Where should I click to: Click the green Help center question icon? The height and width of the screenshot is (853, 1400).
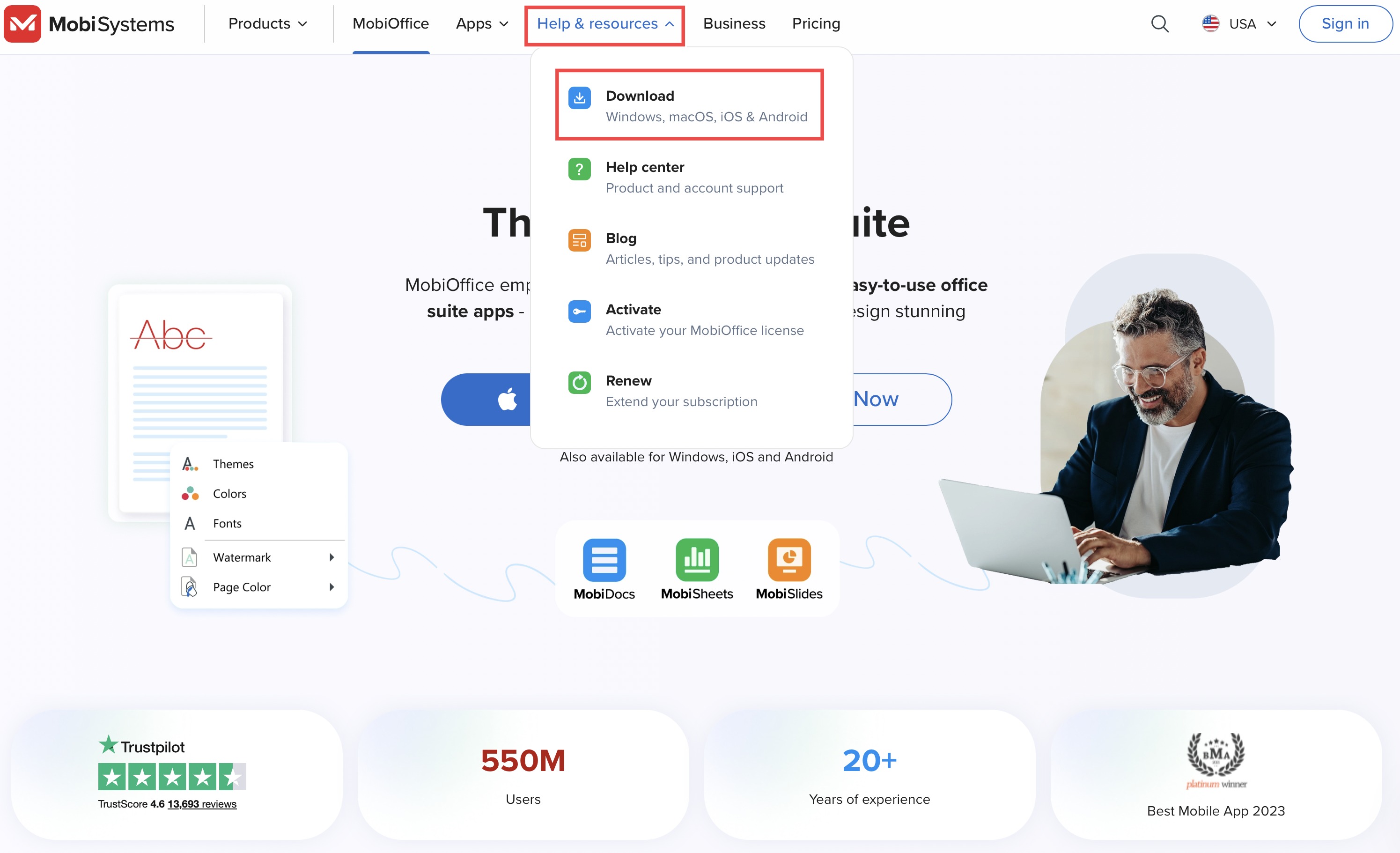click(579, 169)
